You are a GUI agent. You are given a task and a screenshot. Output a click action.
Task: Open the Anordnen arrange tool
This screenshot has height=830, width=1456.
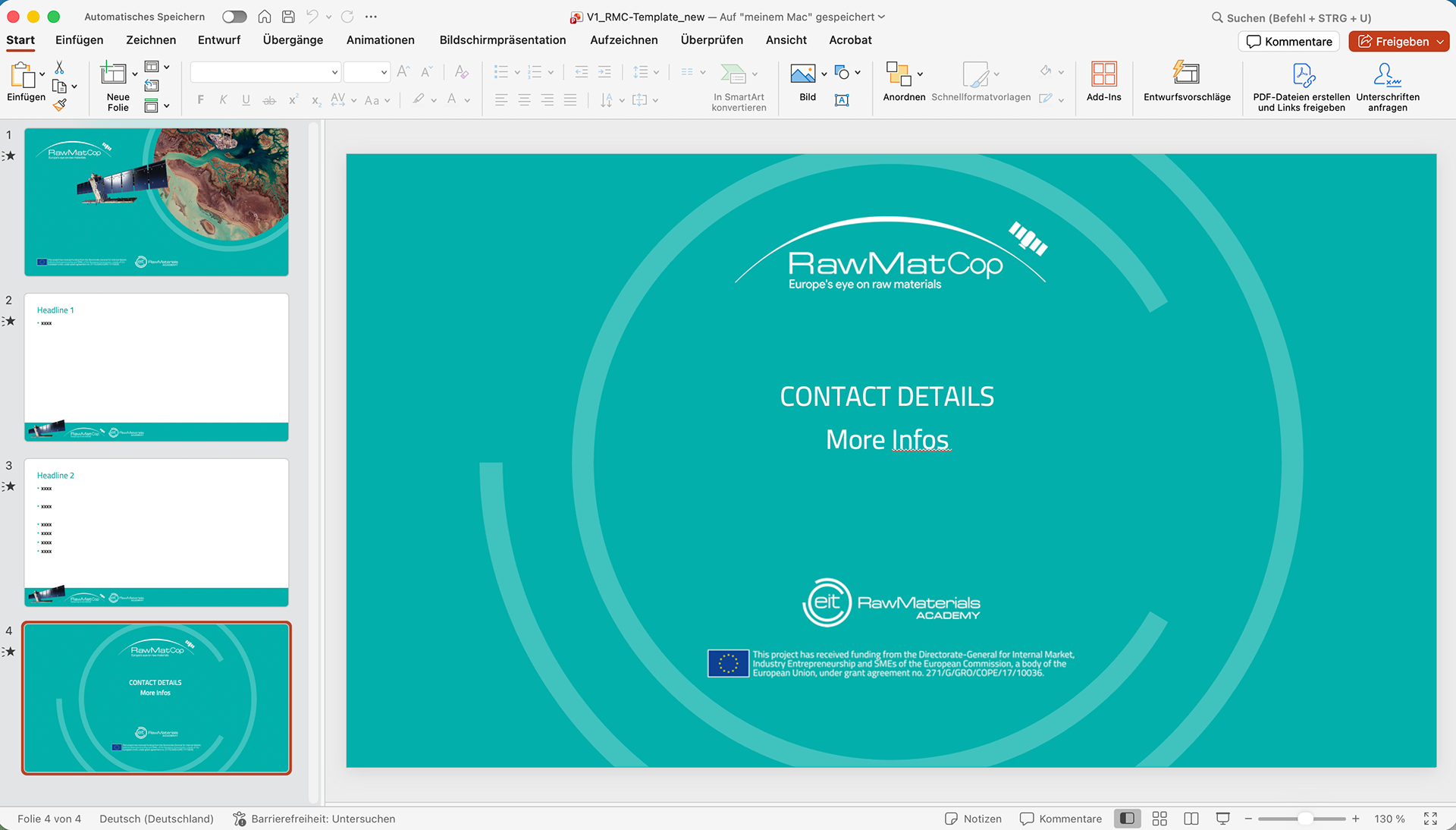click(x=904, y=82)
